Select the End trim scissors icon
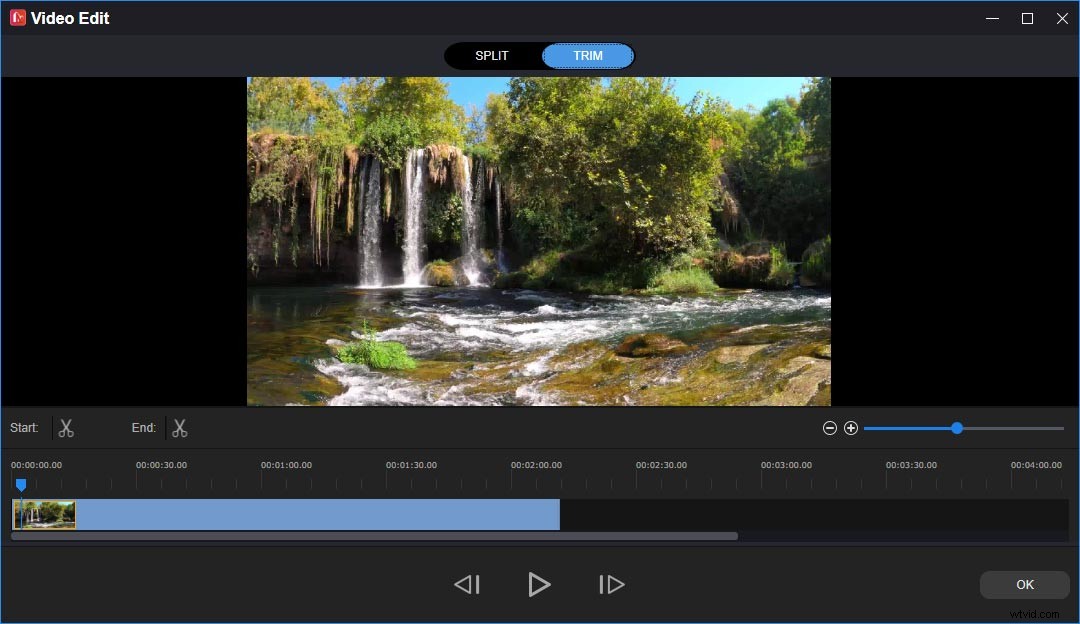Screen dimensions: 1080x624 coord(180,427)
